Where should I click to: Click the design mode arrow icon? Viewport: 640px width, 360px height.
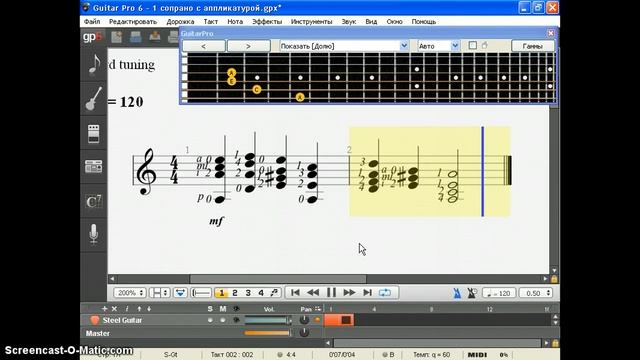point(180,293)
